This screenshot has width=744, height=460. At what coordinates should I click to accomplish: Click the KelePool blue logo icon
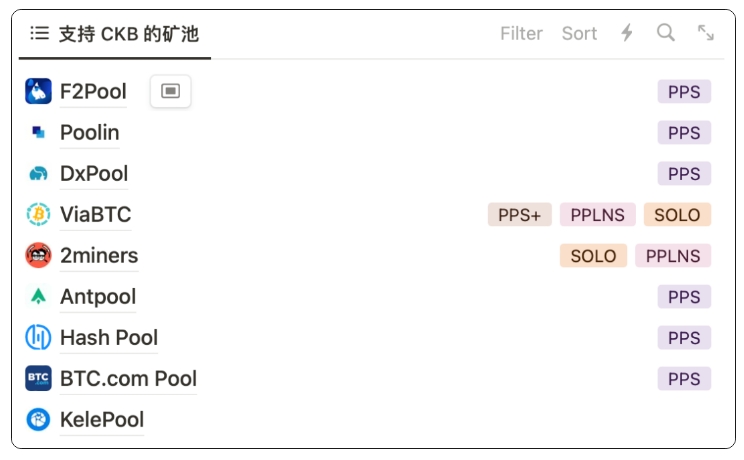38,420
